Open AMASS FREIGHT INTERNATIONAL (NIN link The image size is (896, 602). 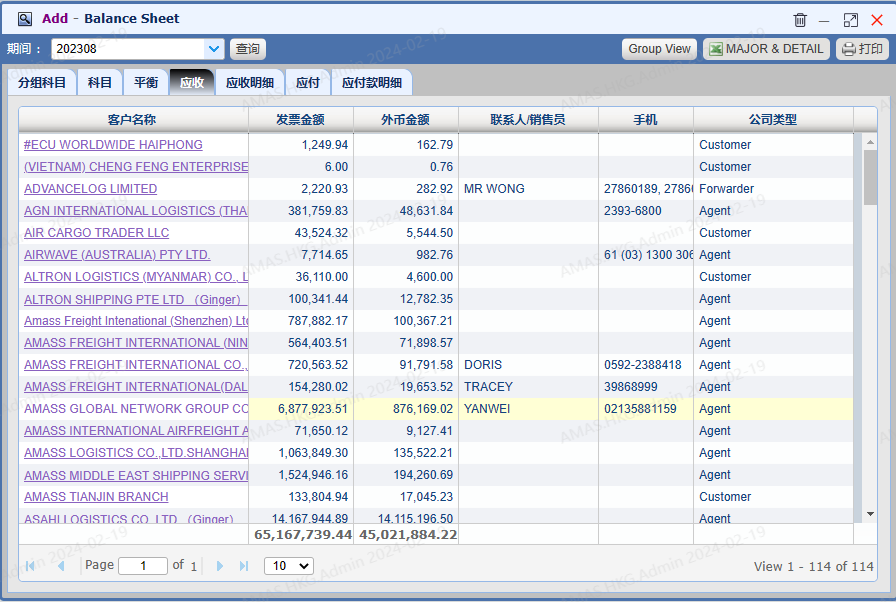pos(136,343)
